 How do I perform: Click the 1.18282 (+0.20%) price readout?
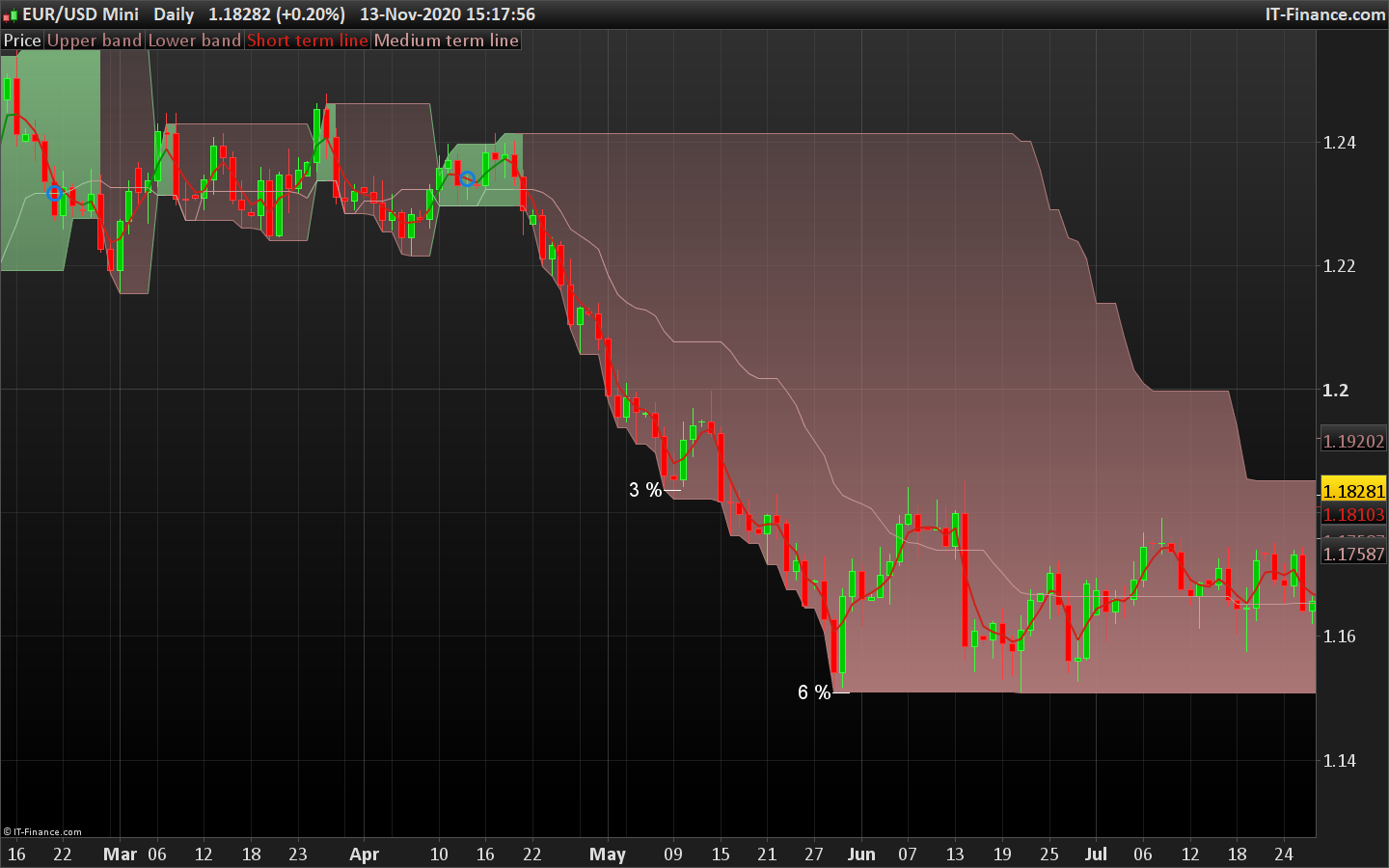277,14
